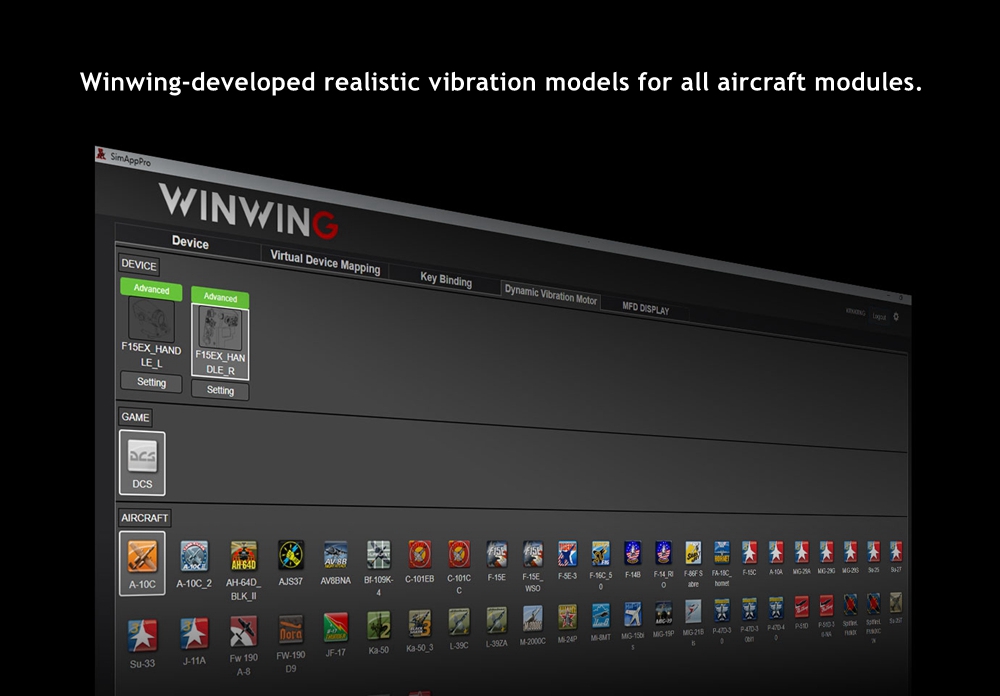Choose the Su-33 aircraft icon
The height and width of the screenshot is (696, 1000).
point(142,634)
